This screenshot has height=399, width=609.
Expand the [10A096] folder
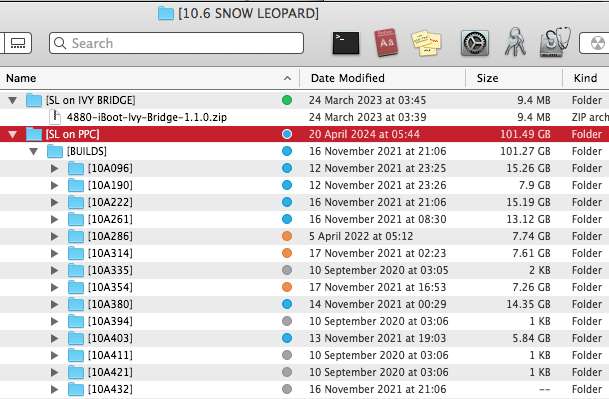coord(54,168)
